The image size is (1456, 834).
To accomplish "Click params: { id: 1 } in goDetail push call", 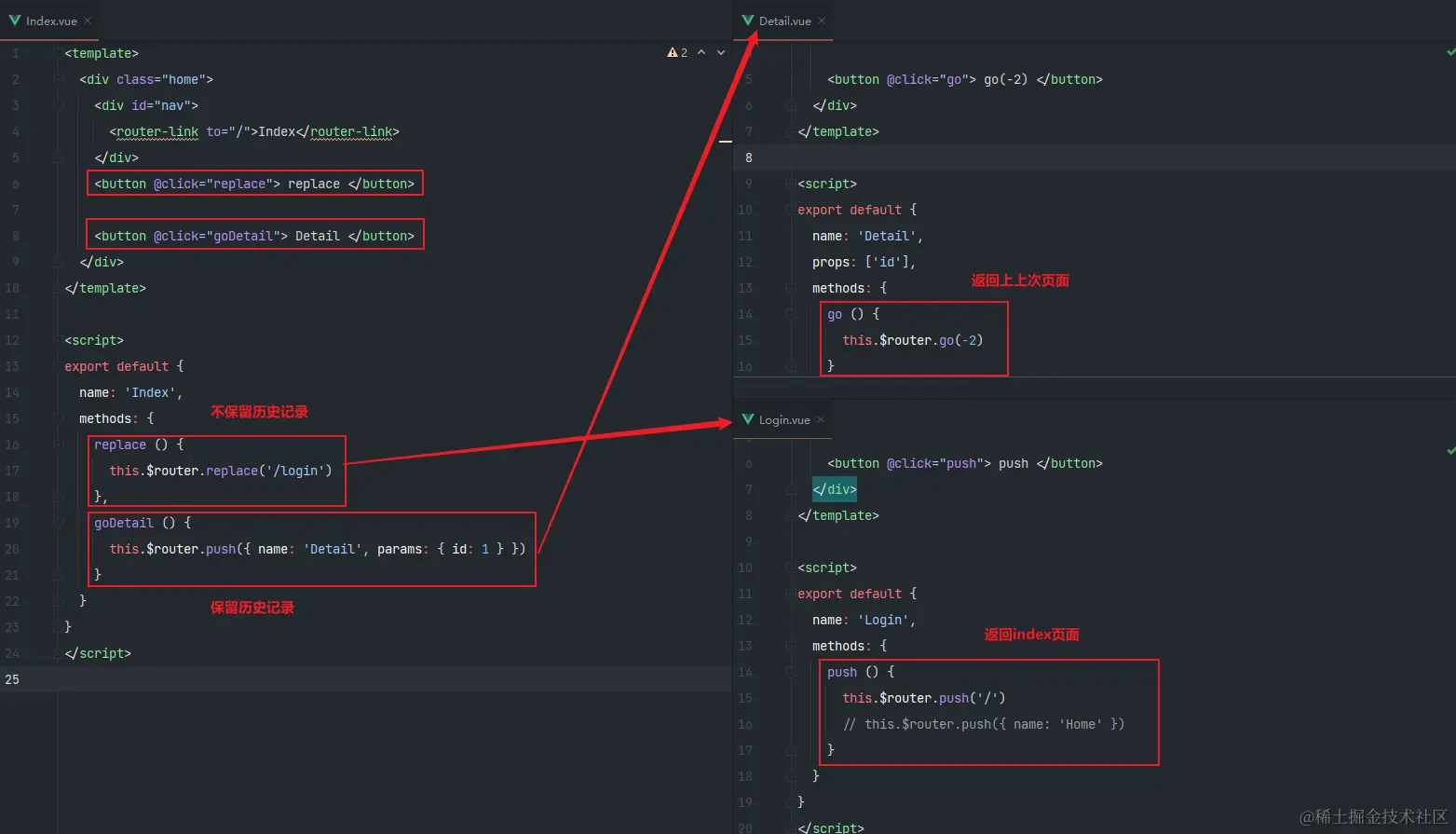I will tap(442, 549).
